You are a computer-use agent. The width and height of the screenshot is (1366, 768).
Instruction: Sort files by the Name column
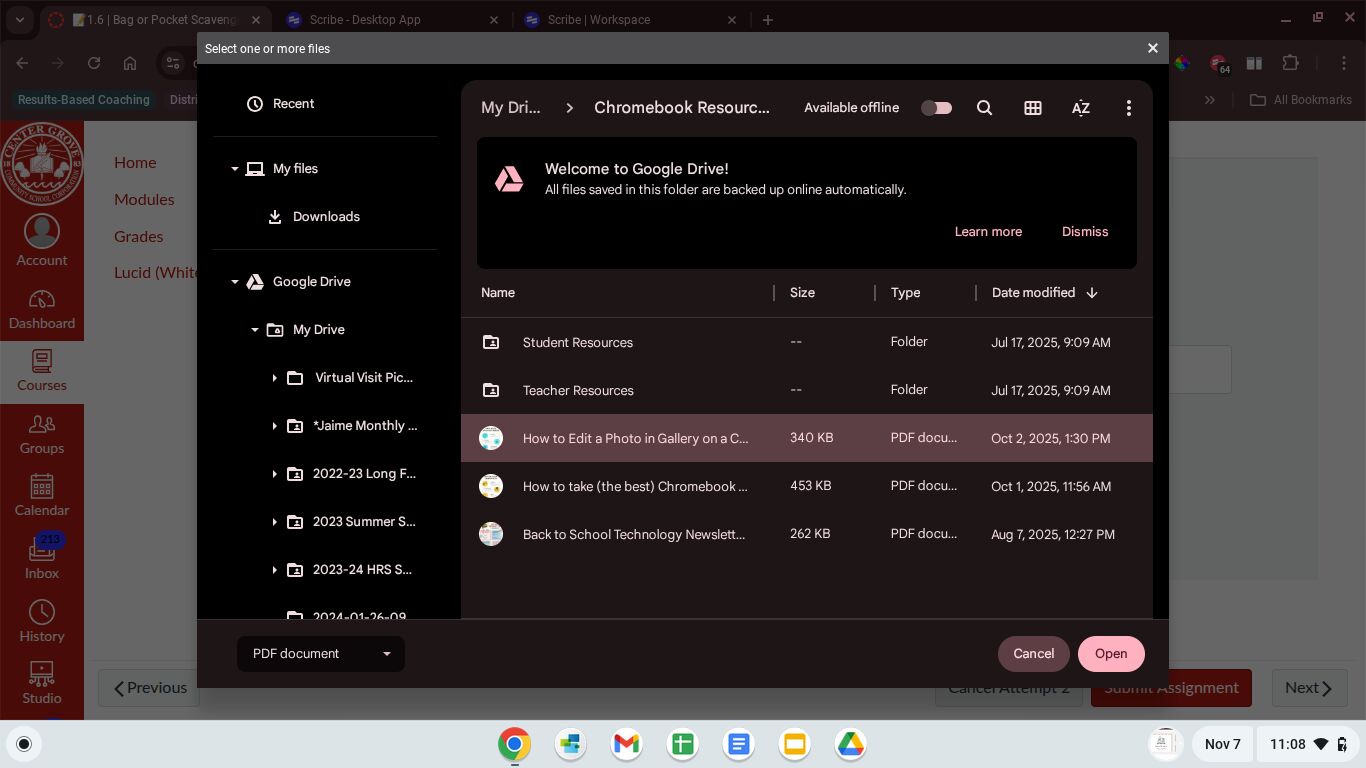click(498, 293)
